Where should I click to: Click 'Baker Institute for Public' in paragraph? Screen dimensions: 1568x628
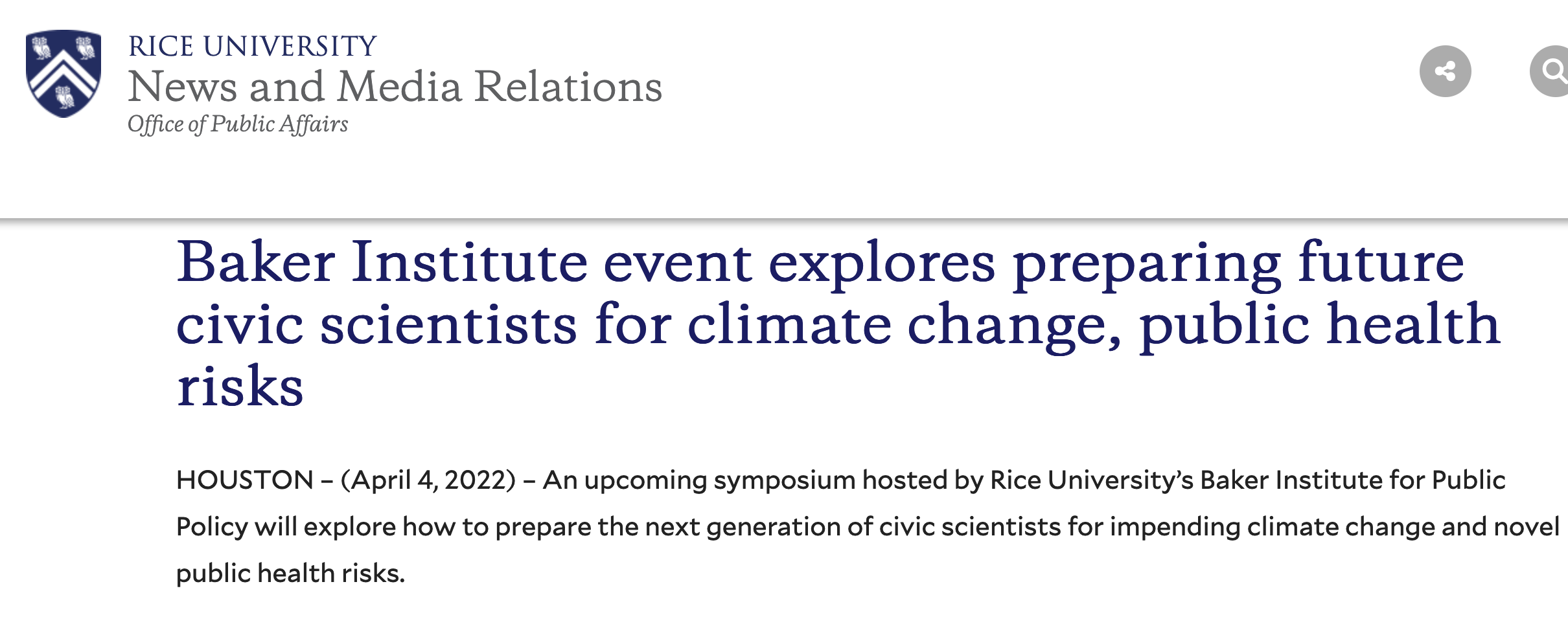pos(1352,480)
